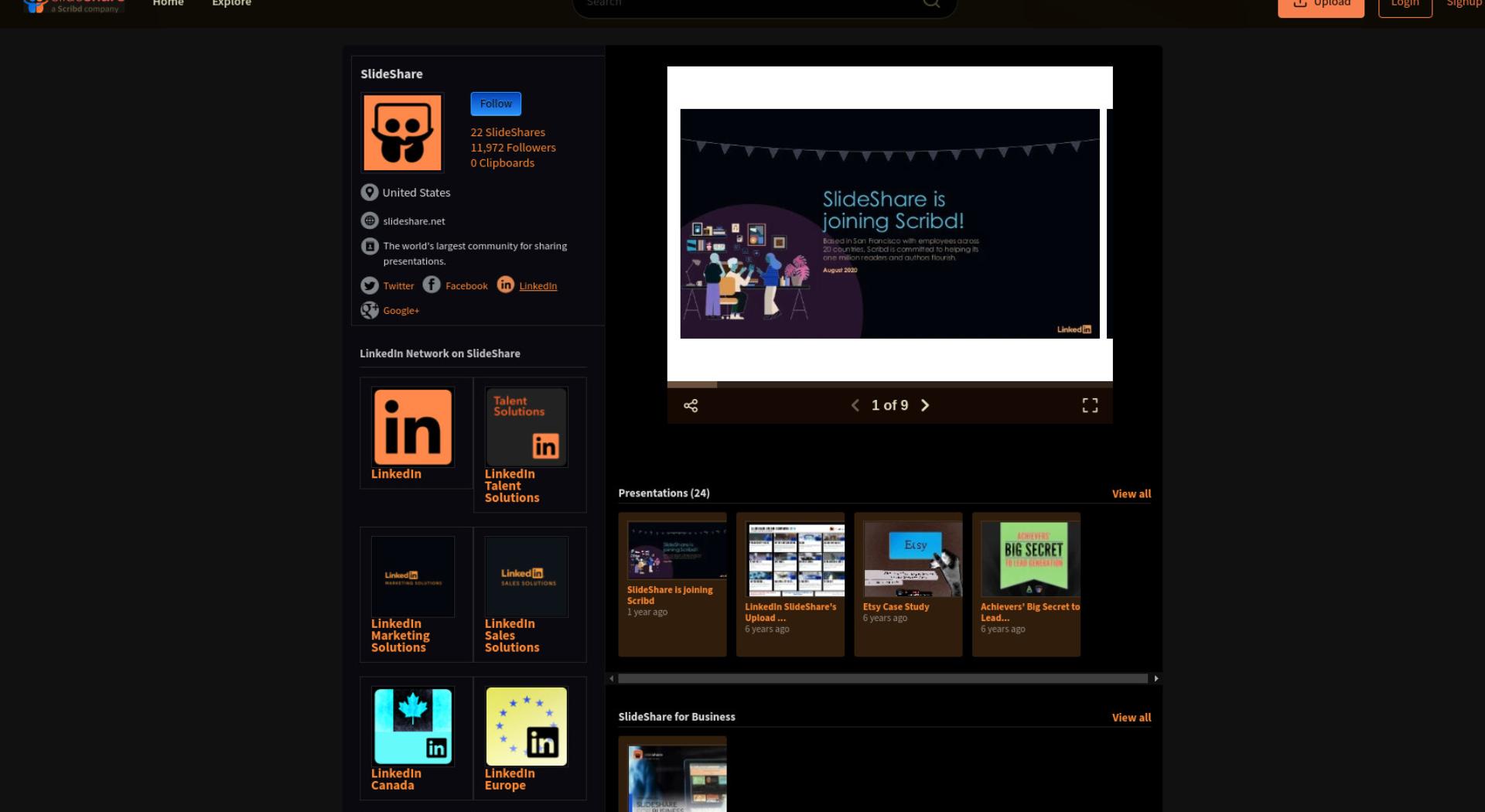
Task: Click the search magnifier icon
Action: (x=931, y=3)
